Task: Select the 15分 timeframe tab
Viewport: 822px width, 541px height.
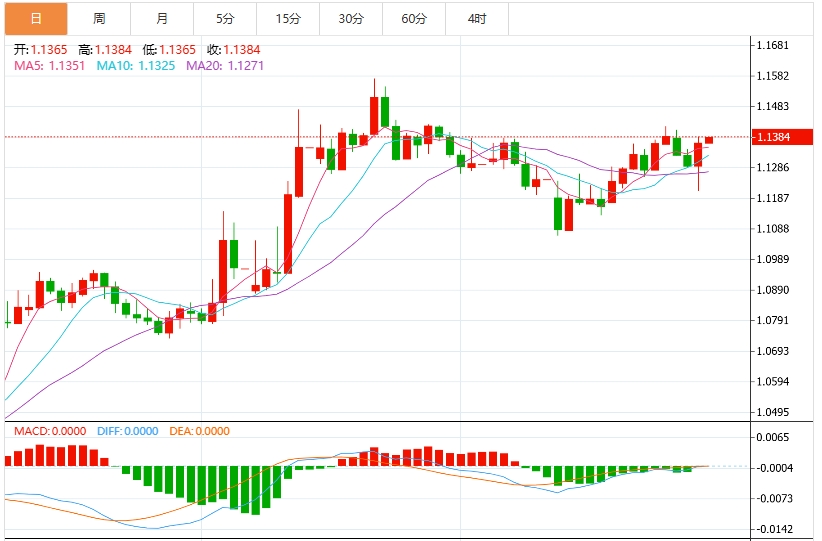Action: [x=288, y=19]
